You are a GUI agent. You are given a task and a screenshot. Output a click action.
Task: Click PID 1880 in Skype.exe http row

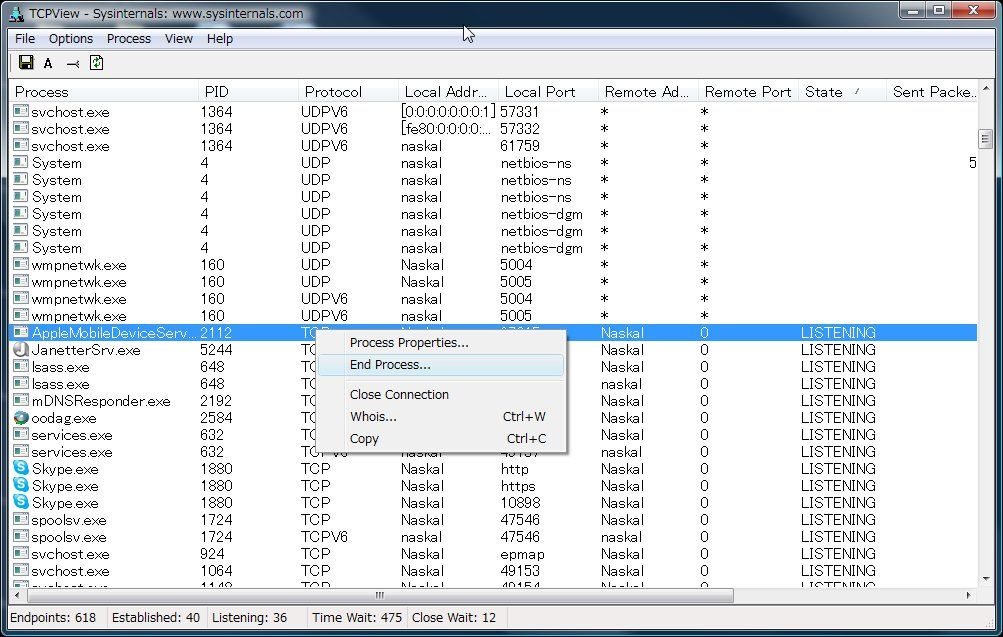[216, 469]
